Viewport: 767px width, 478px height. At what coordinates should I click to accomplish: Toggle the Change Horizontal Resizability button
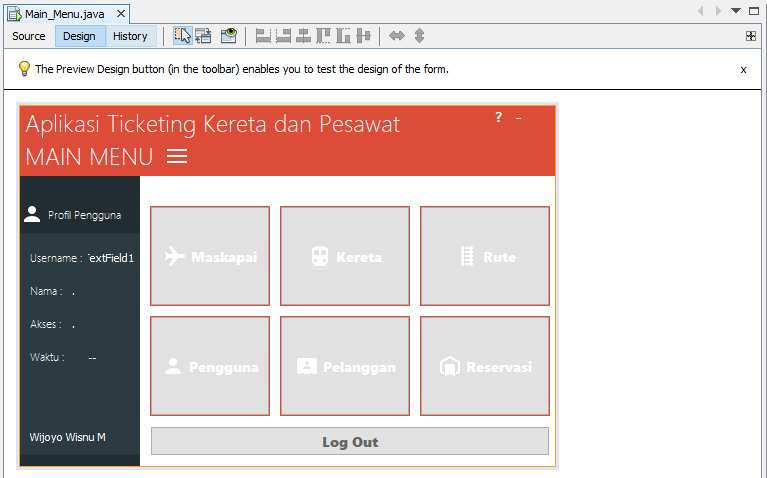(397, 36)
